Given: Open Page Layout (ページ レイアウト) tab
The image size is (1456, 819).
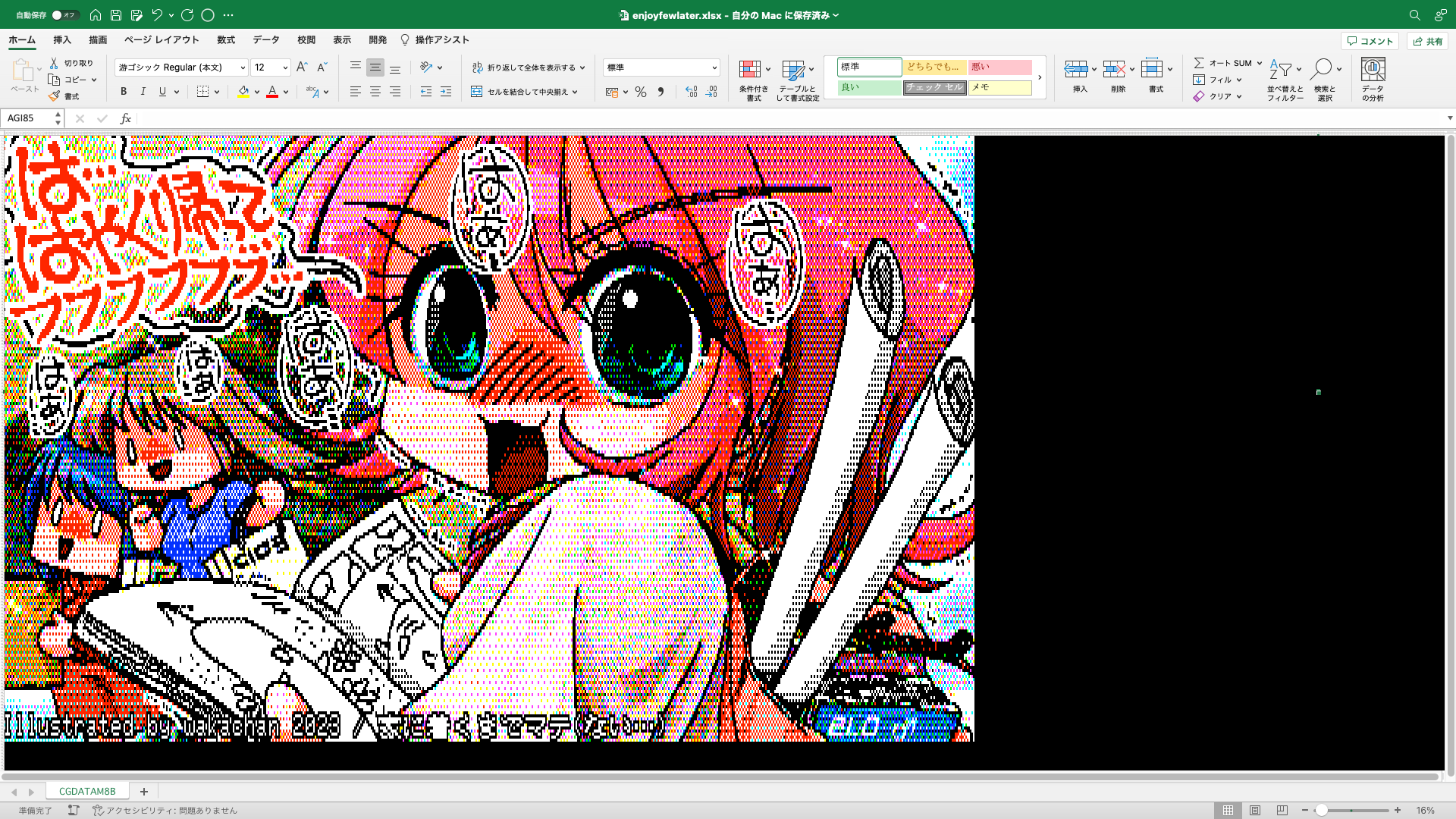Looking at the screenshot, I should coord(162,39).
